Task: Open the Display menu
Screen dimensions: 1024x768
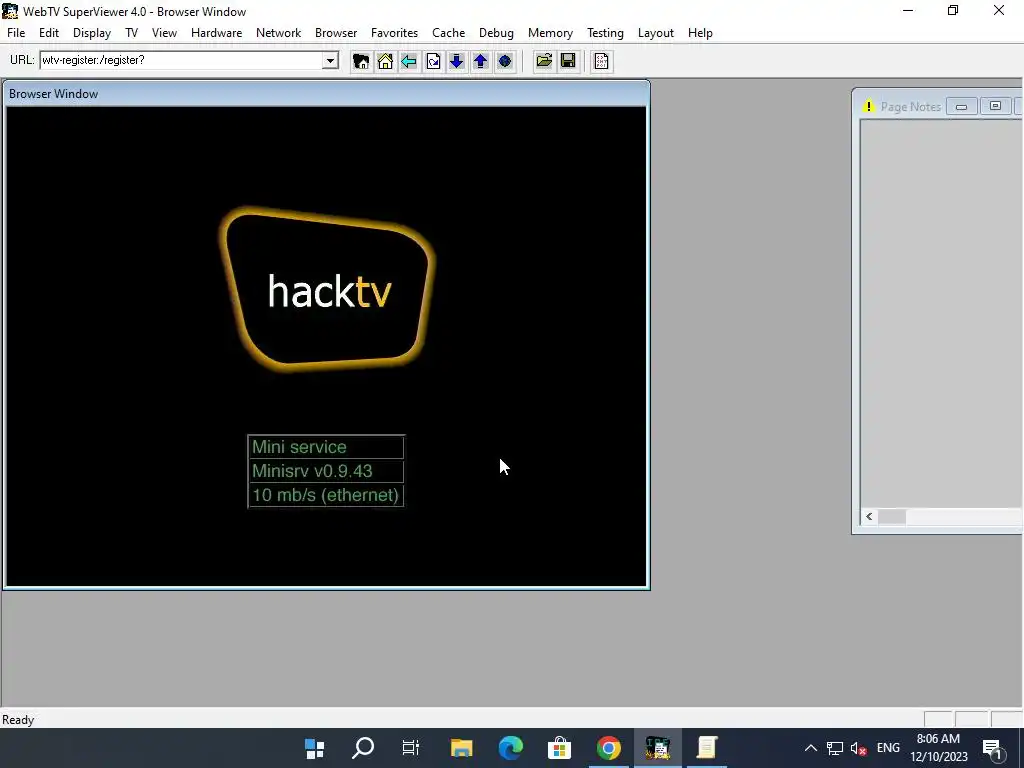Action: (x=91, y=33)
